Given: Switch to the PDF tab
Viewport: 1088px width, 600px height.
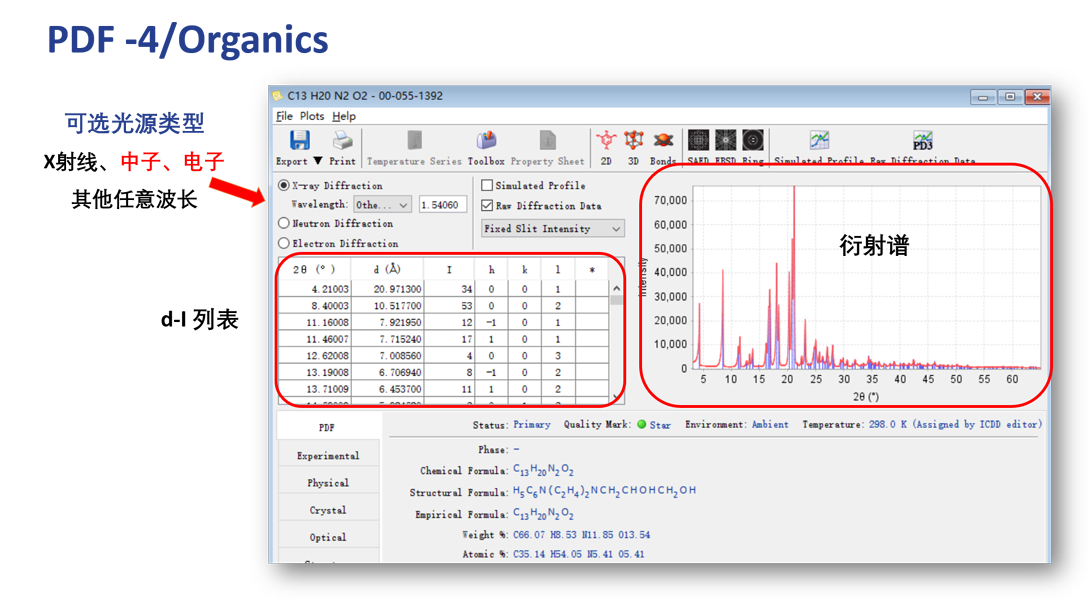Looking at the screenshot, I should click(328, 427).
